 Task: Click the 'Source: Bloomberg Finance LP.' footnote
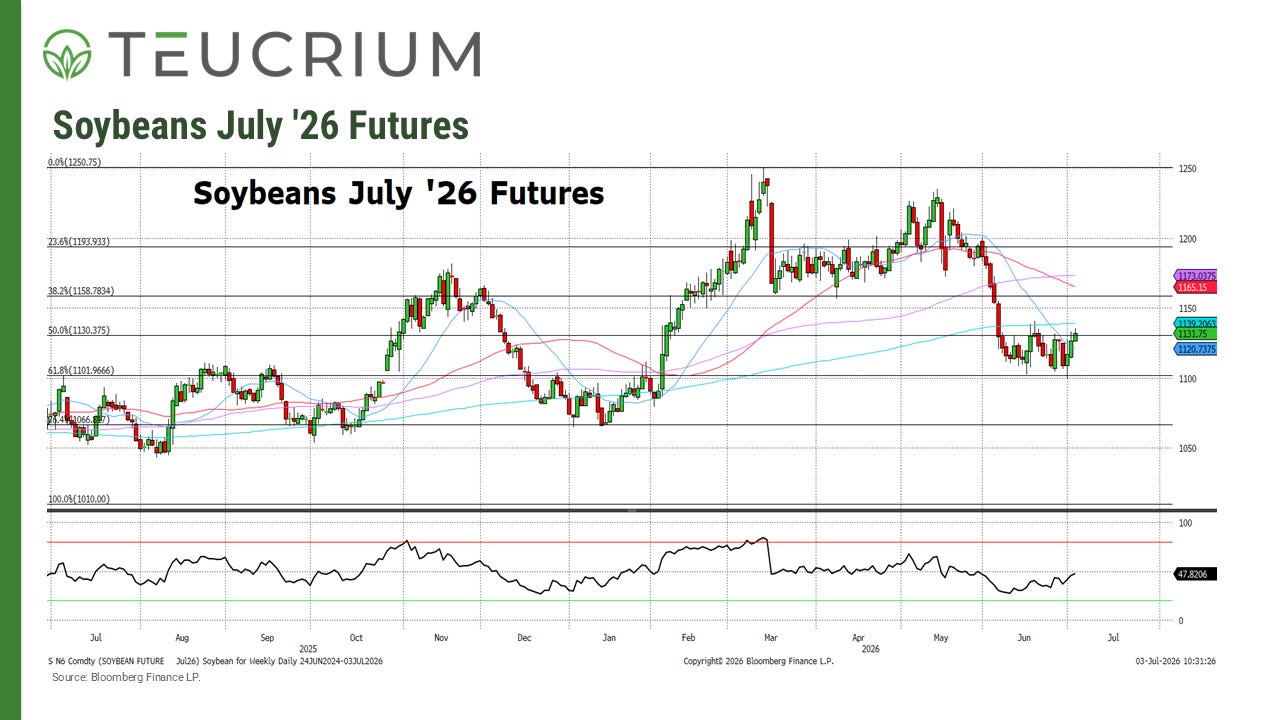point(126,677)
